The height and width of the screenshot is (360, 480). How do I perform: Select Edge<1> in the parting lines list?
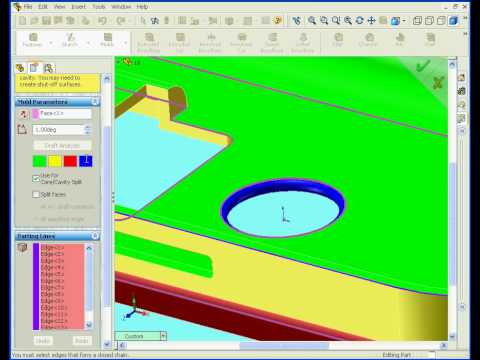pyautogui.click(x=52, y=248)
